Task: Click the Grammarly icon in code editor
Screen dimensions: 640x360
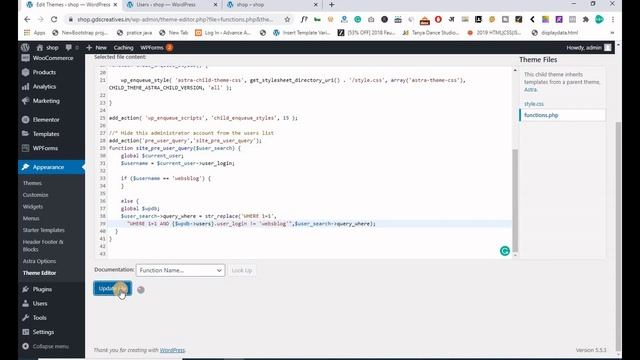Action: [505, 251]
